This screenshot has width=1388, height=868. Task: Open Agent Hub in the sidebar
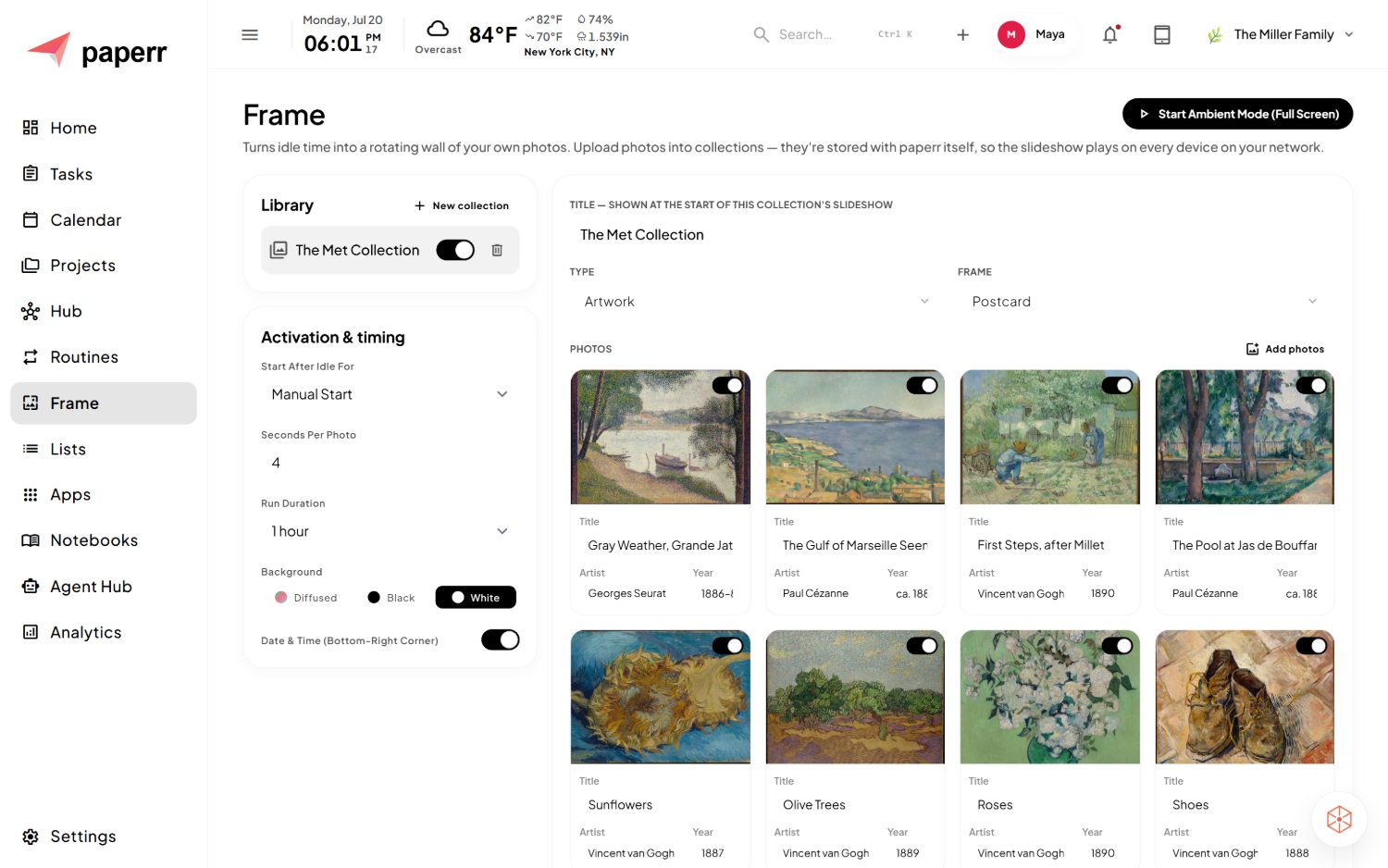click(104, 587)
